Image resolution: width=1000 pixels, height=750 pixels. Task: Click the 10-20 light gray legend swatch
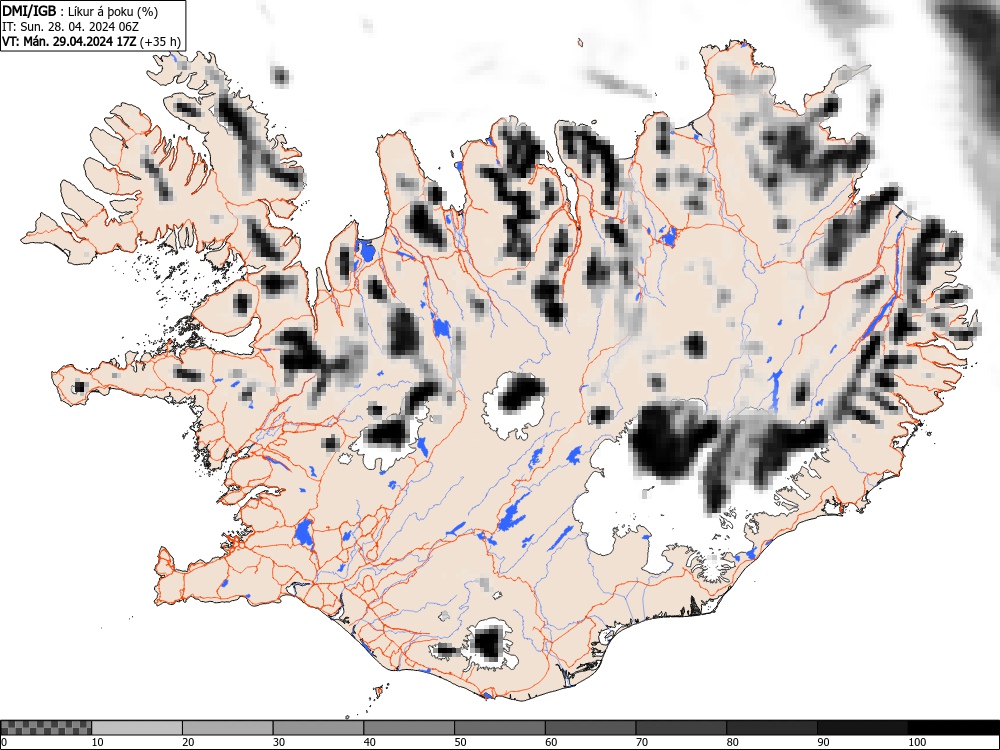coord(137,728)
